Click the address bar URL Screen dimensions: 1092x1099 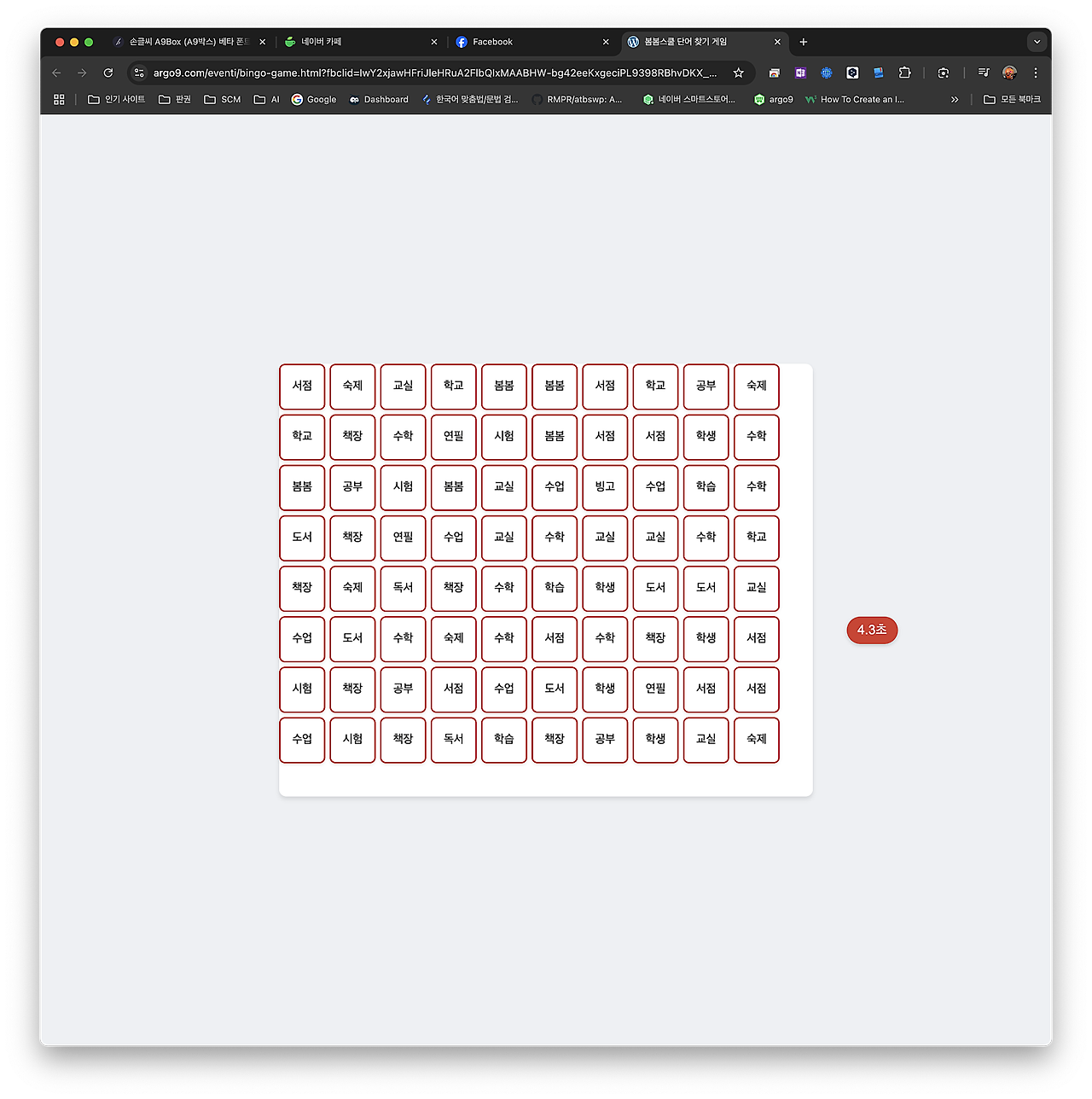pyautogui.click(x=435, y=73)
